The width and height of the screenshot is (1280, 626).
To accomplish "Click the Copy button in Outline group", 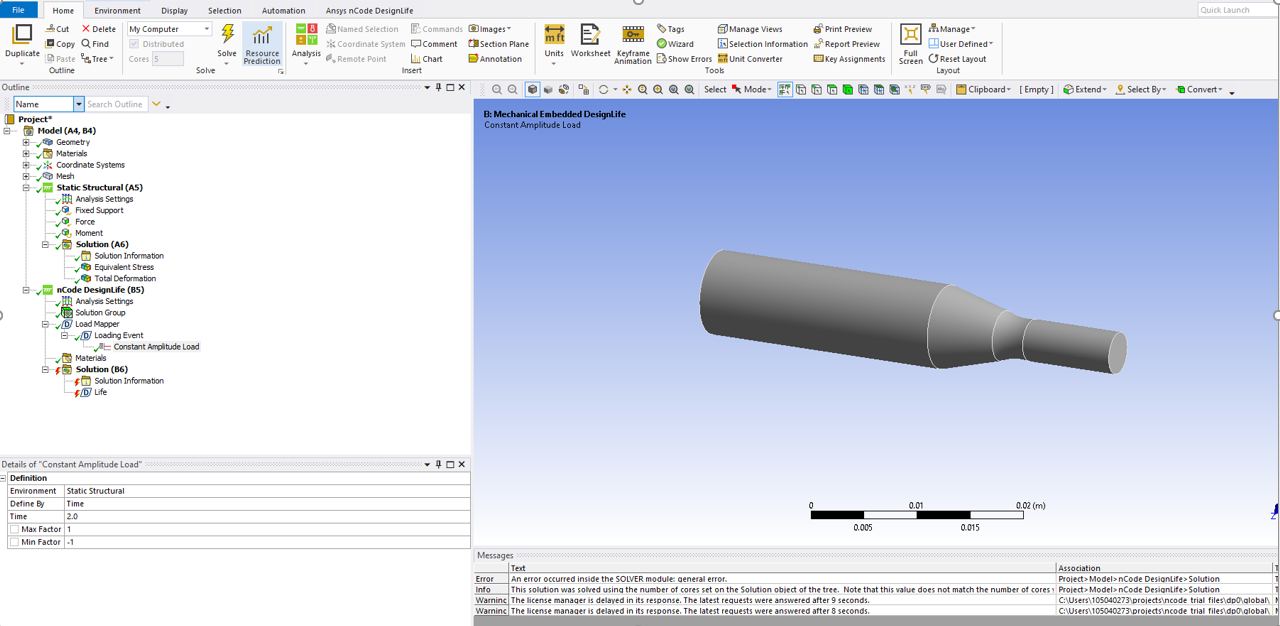I will pos(60,44).
